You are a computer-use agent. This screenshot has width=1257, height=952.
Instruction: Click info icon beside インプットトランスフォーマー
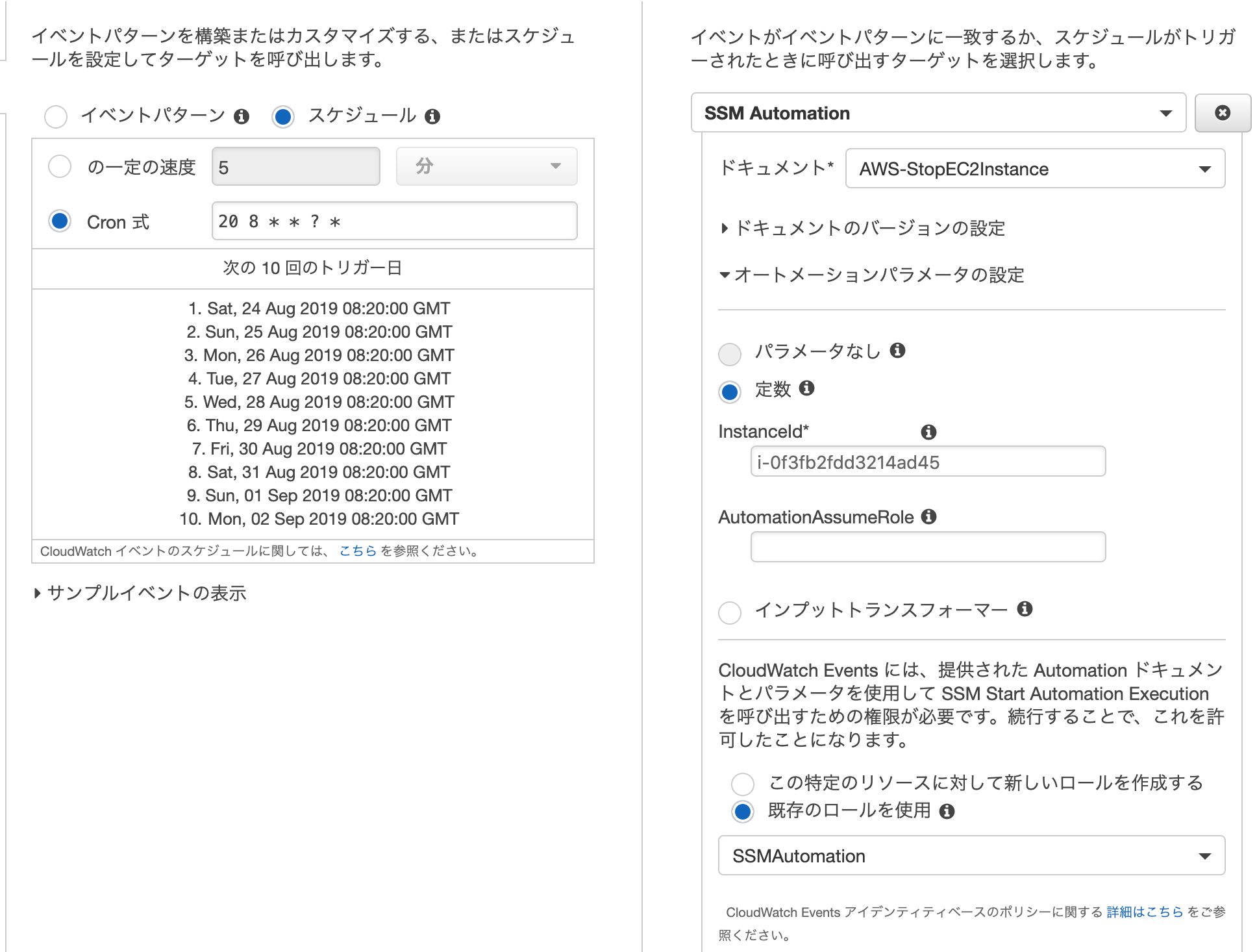click(x=1025, y=608)
